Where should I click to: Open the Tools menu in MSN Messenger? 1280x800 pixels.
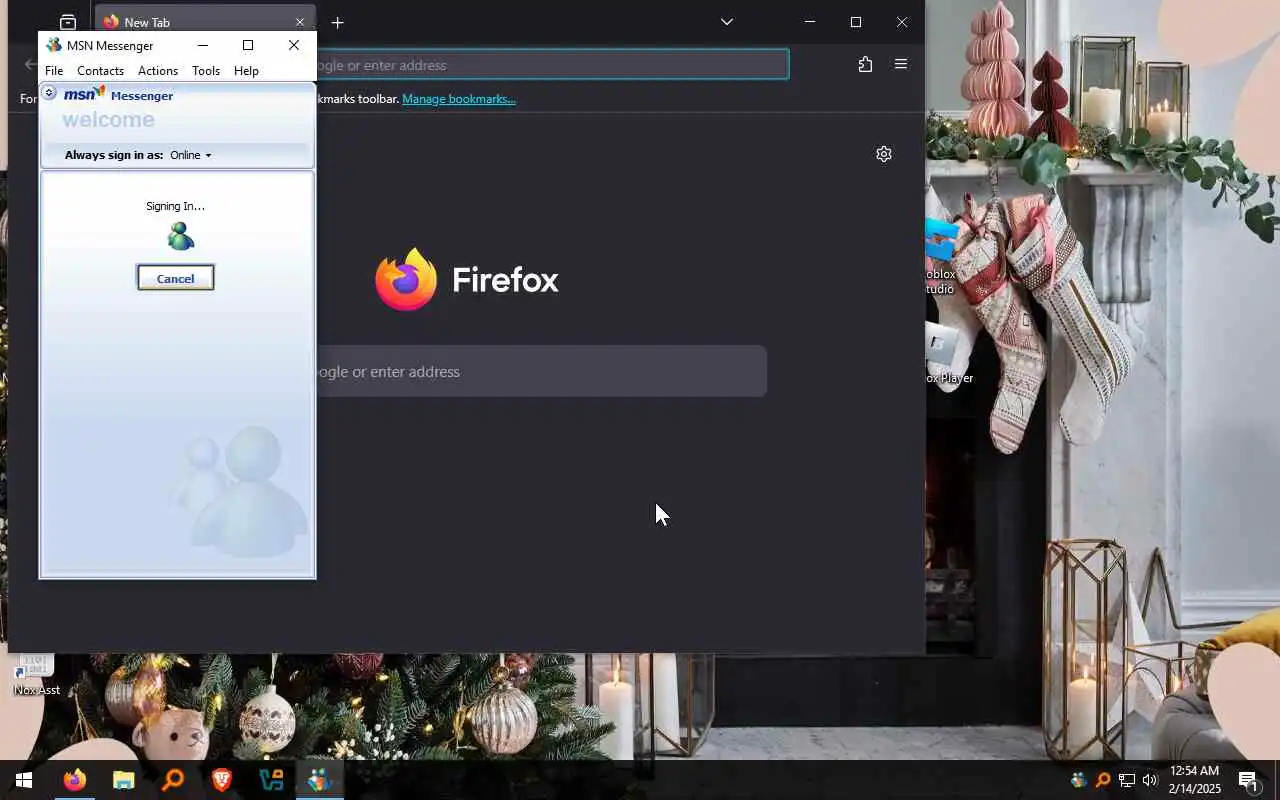(x=206, y=71)
